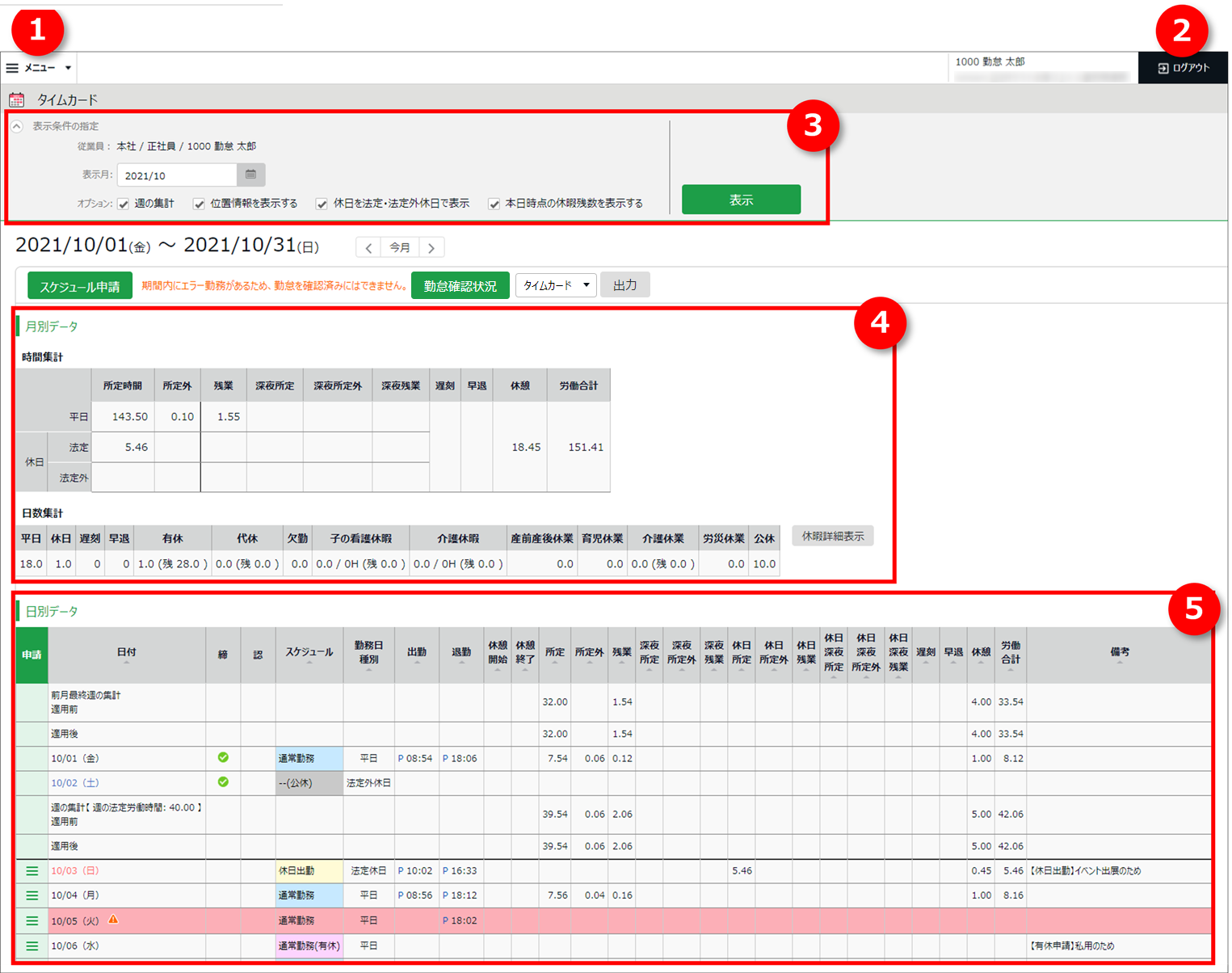Sort by the 日付 column header
The image size is (1232, 973).
(127, 654)
